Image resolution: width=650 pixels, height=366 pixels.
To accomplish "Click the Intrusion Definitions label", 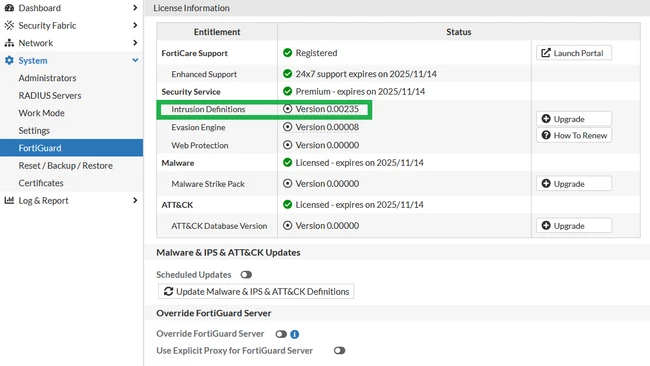I will point(208,109).
